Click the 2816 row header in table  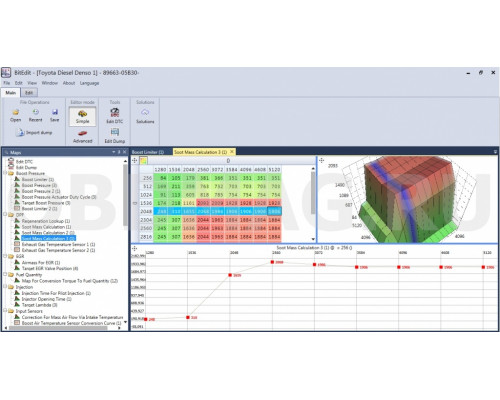click(x=146, y=237)
